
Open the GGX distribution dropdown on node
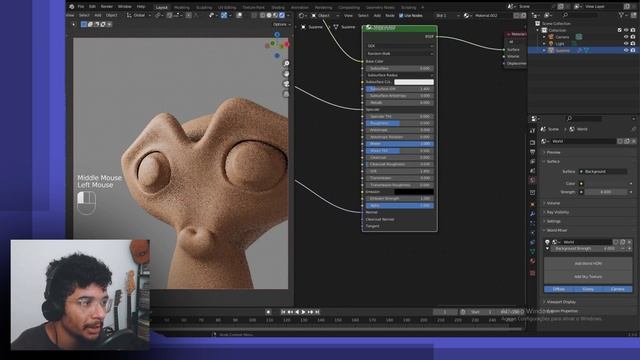point(400,46)
